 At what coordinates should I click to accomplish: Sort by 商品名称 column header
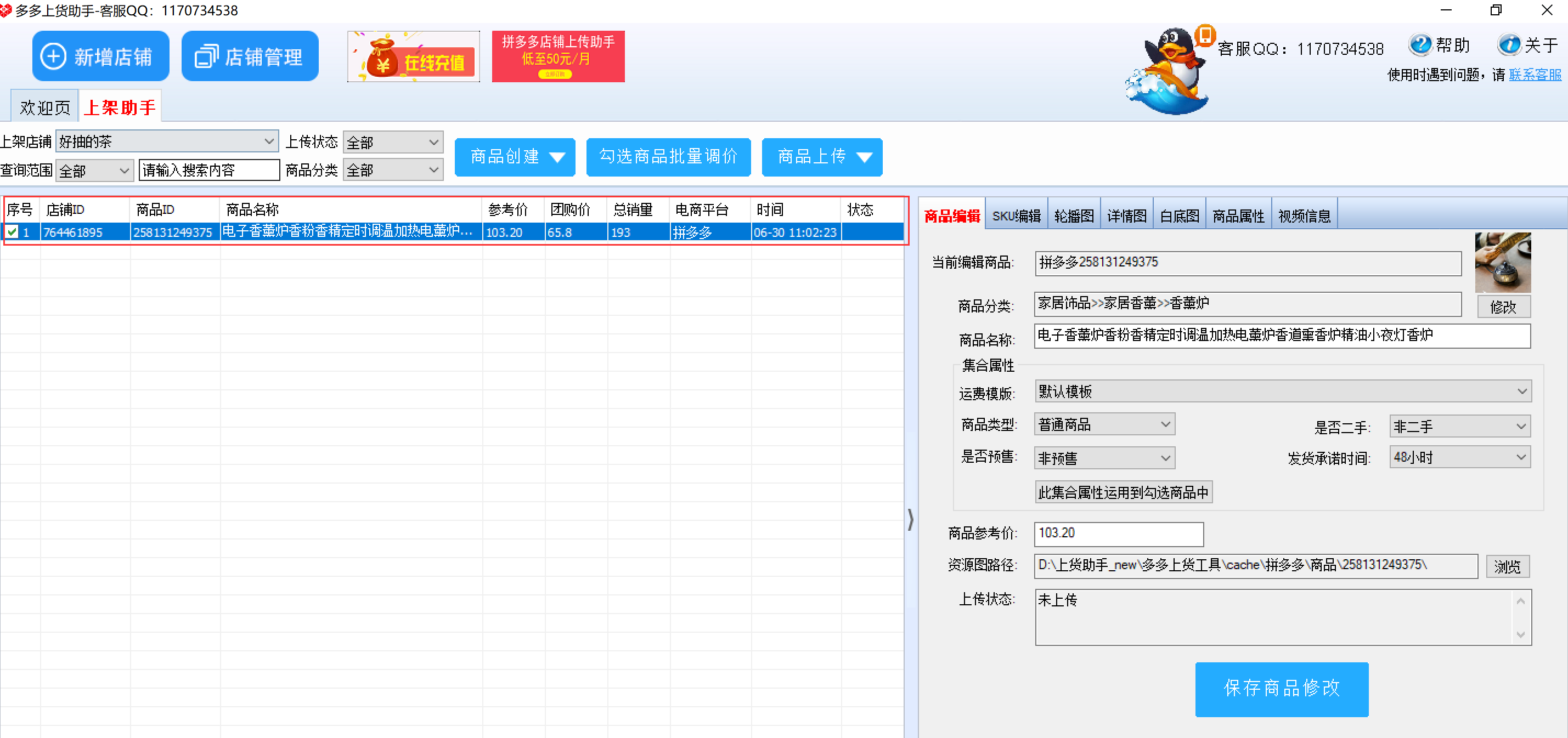coord(351,210)
